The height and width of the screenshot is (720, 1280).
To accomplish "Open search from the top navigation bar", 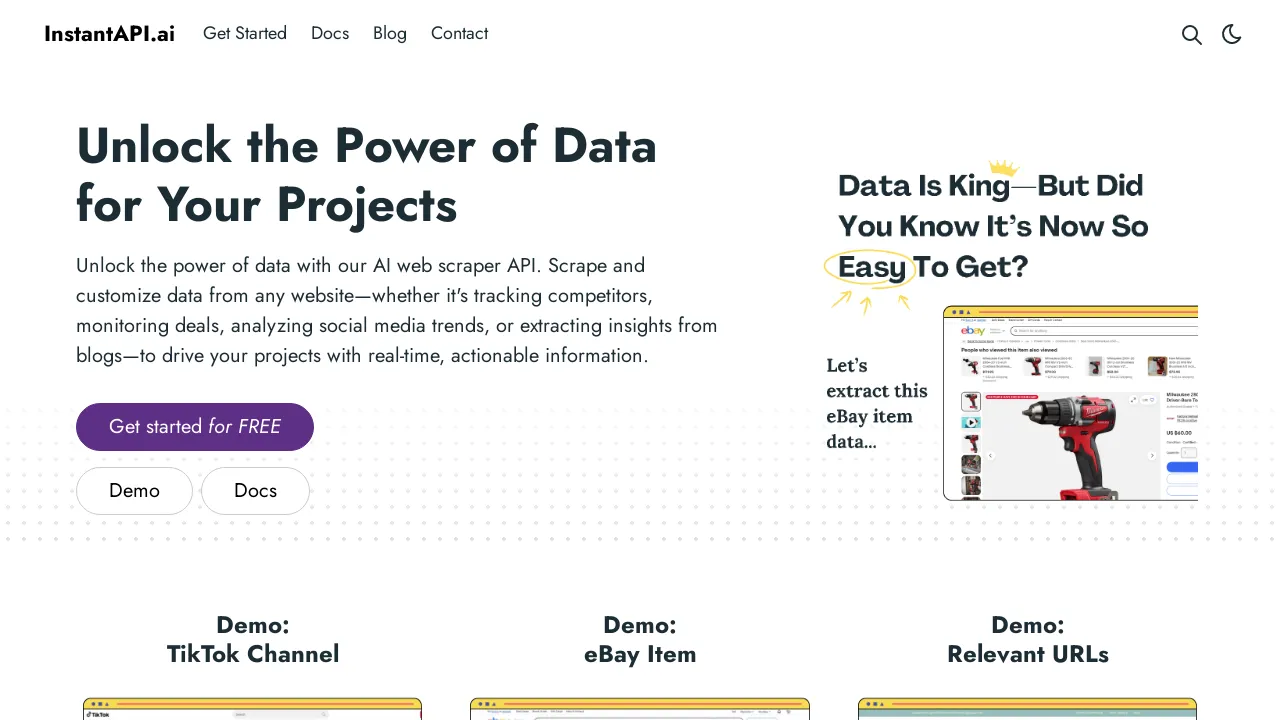I will point(1192,34).
